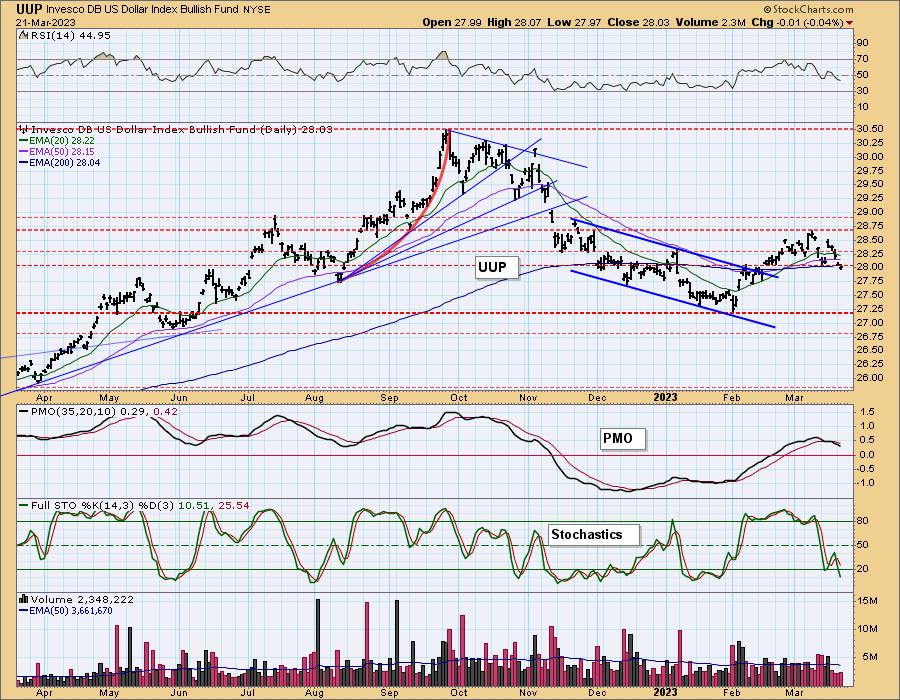Screen dimensions: 900x700
Task: Click the bold UUP ticker in the header
Action: (x=29, y=9)
